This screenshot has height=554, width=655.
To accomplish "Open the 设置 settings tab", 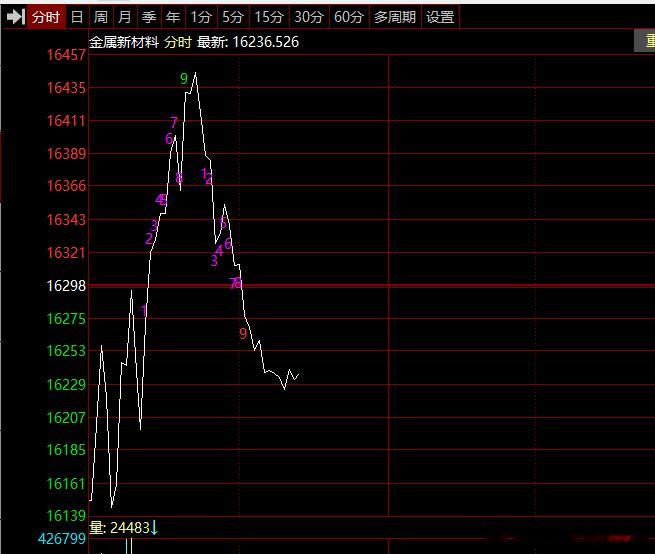I will pos(440,17).
